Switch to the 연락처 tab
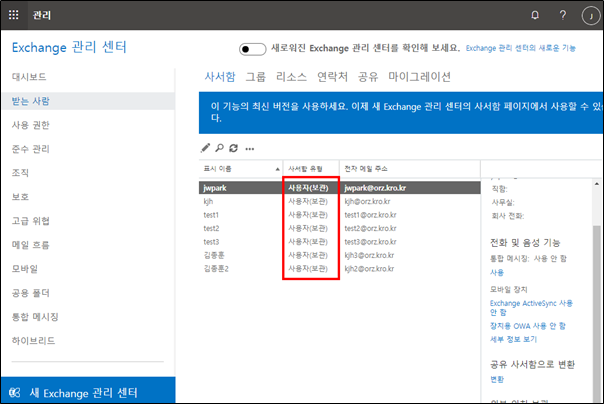 pyautogui.click(x=332, y=77)
